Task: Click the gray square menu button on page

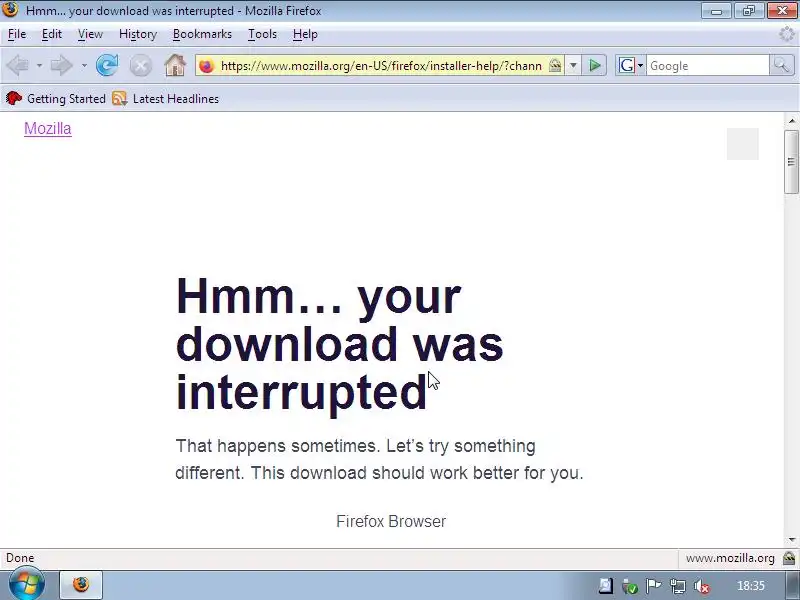Action: click(742, 144)
